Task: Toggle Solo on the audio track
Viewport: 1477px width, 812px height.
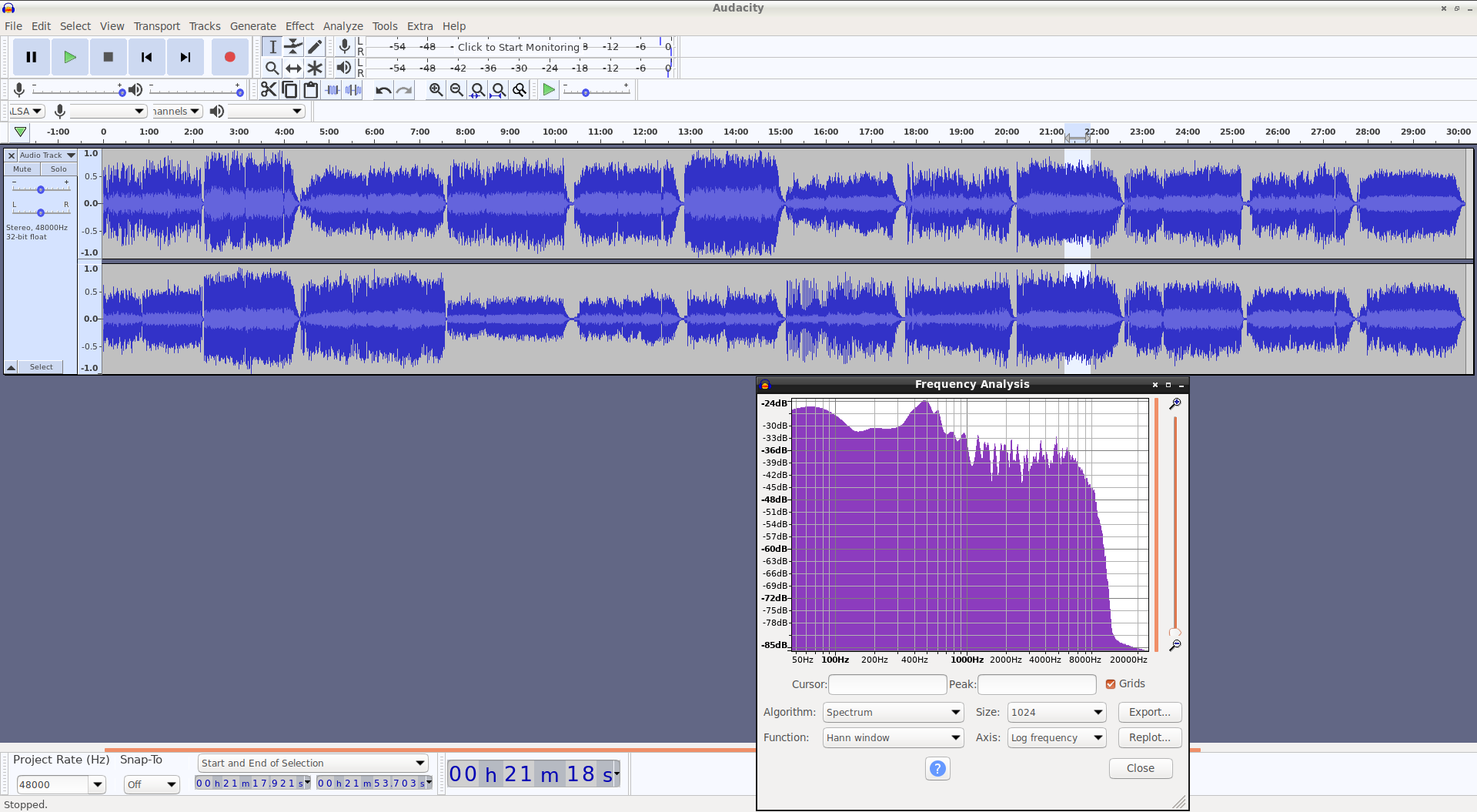Action: click(58, 169)
